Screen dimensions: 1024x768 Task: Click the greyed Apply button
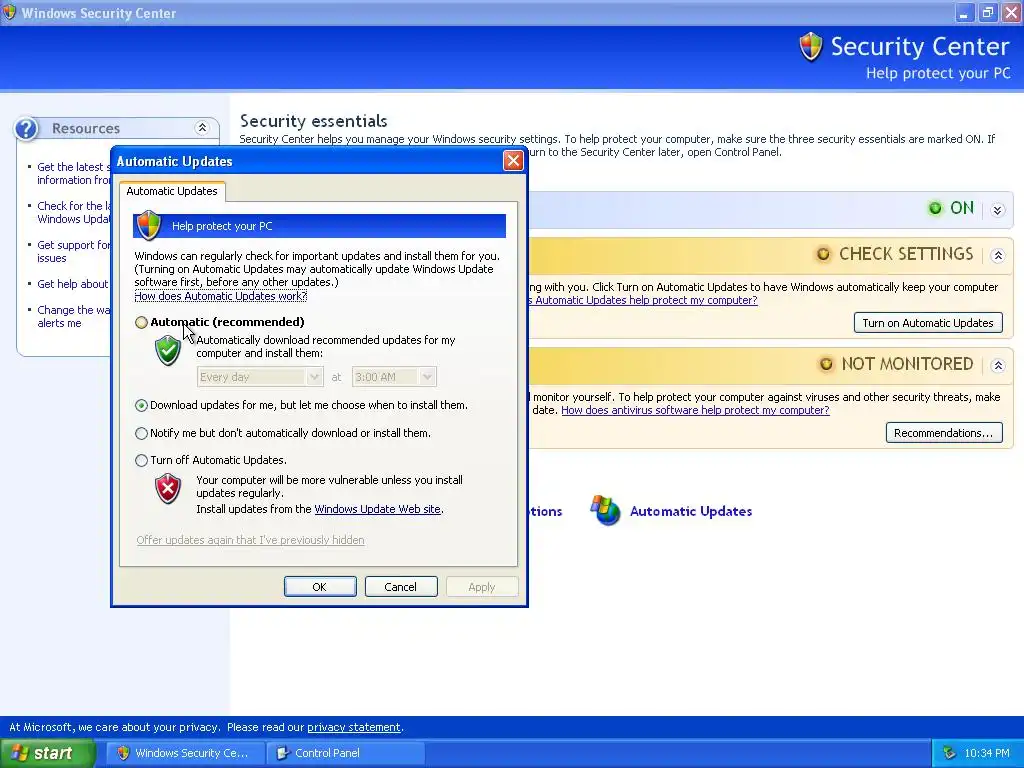click(x=482, y=586)
